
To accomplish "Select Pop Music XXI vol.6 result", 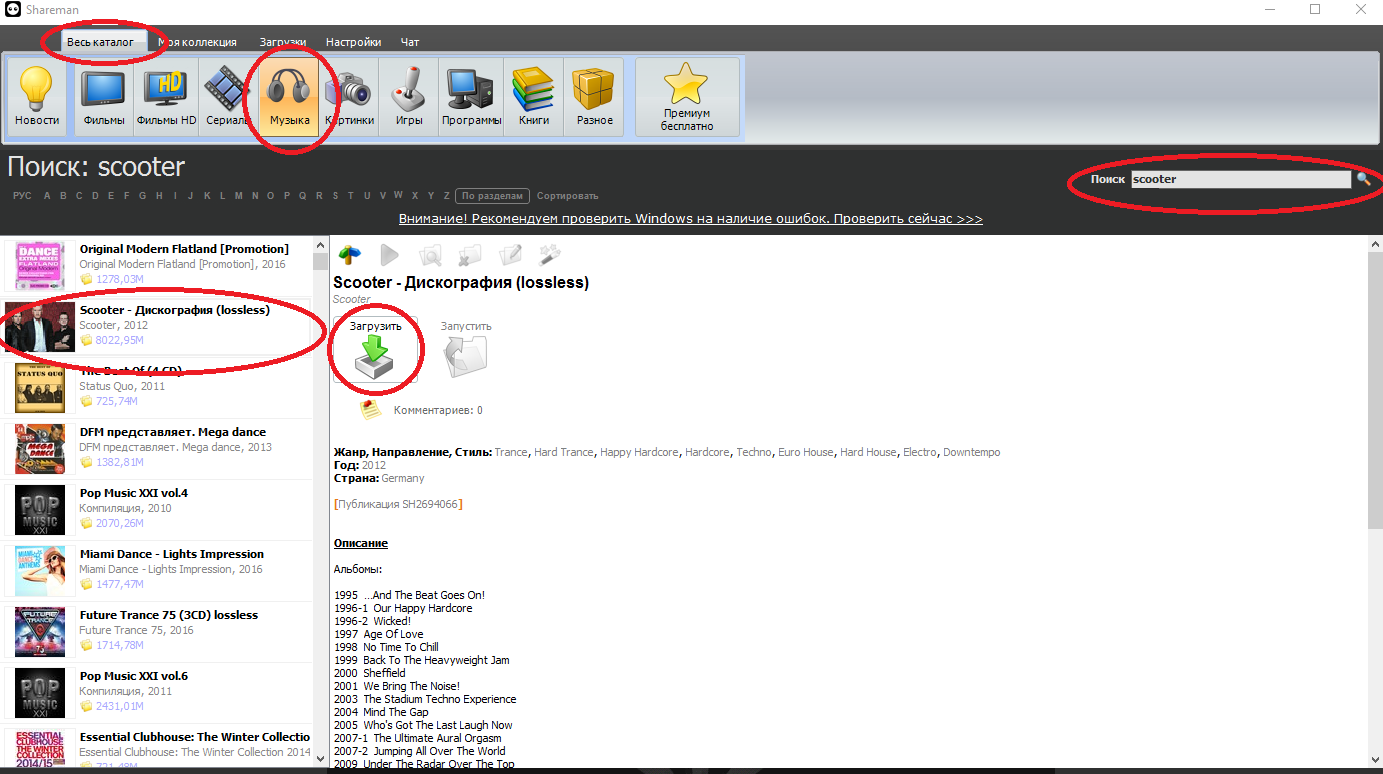I will (x=157, y=691).
